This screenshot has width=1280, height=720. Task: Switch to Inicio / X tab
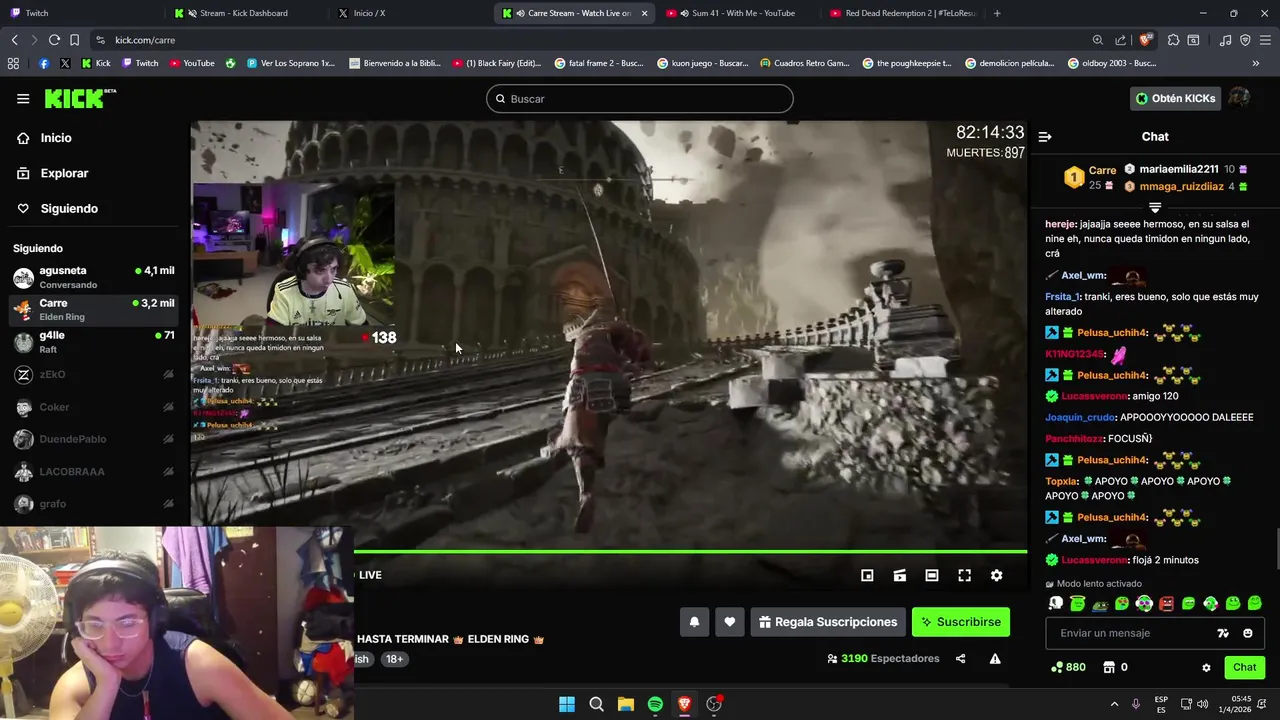point(408,13)
